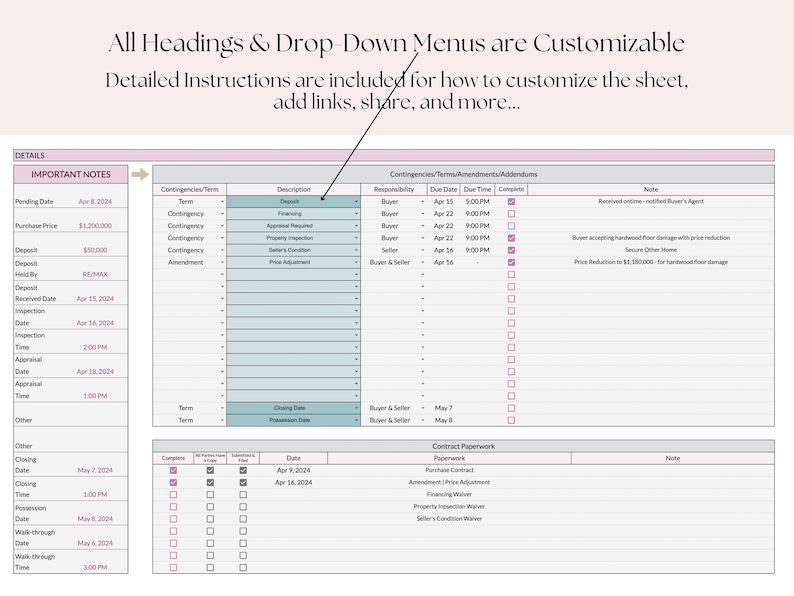The image size is (794, 596).
Task: Open Buyer responsibility drop-down in the Financing row
Action: point(423,214)
